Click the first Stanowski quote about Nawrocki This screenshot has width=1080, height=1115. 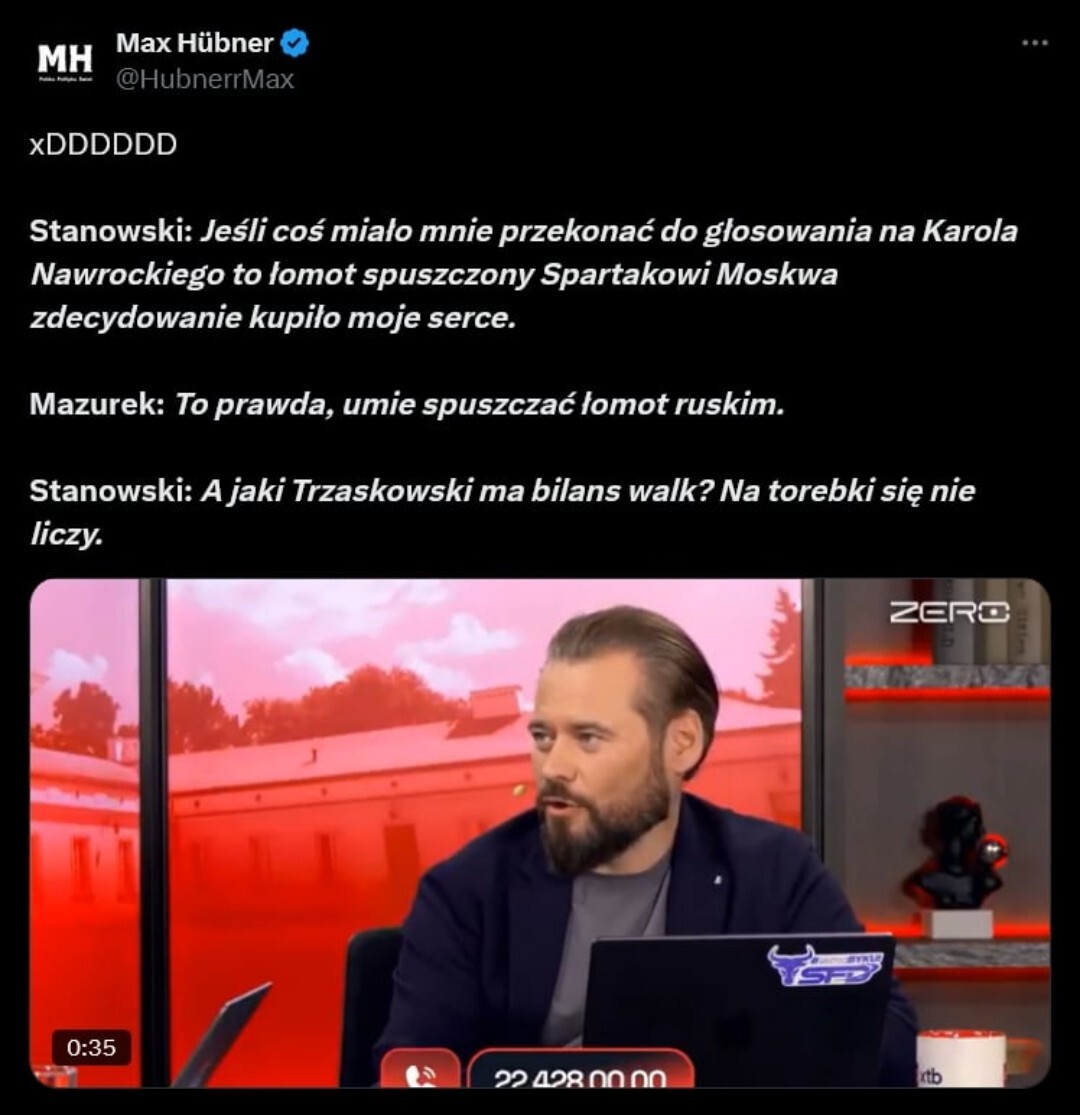pyautogui.click(x=524, y=274)
